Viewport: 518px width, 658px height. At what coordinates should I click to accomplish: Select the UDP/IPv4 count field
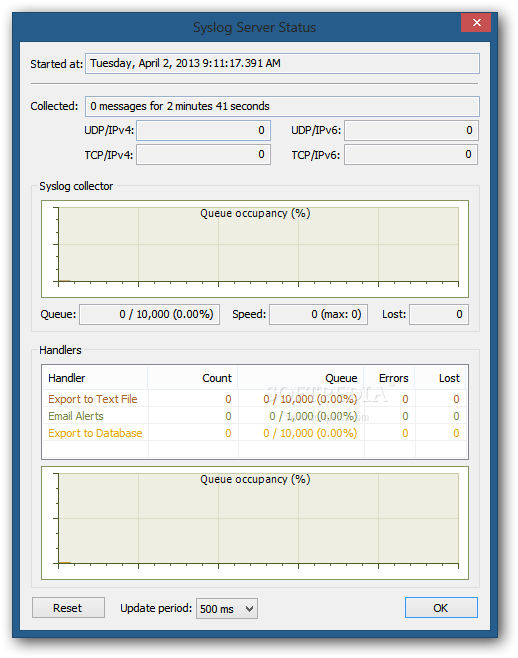pos(203,131)
